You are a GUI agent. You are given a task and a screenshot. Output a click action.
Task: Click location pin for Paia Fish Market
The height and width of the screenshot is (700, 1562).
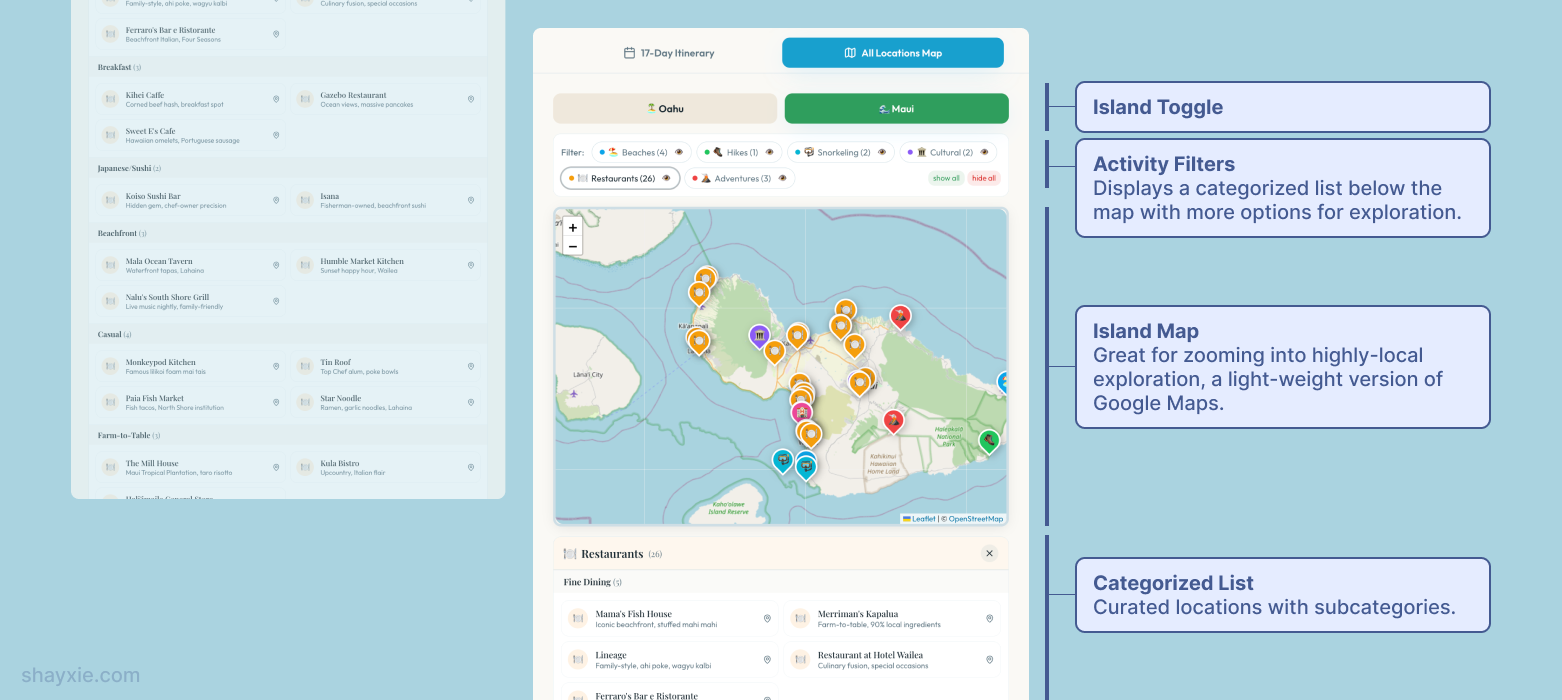coord(276,402)
